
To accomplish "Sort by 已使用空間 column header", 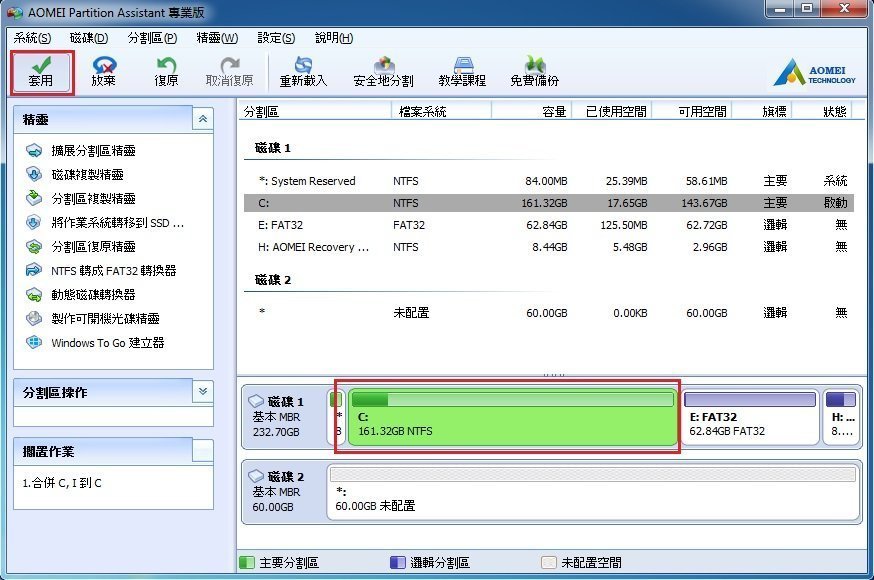I will (x=611, y=112).
